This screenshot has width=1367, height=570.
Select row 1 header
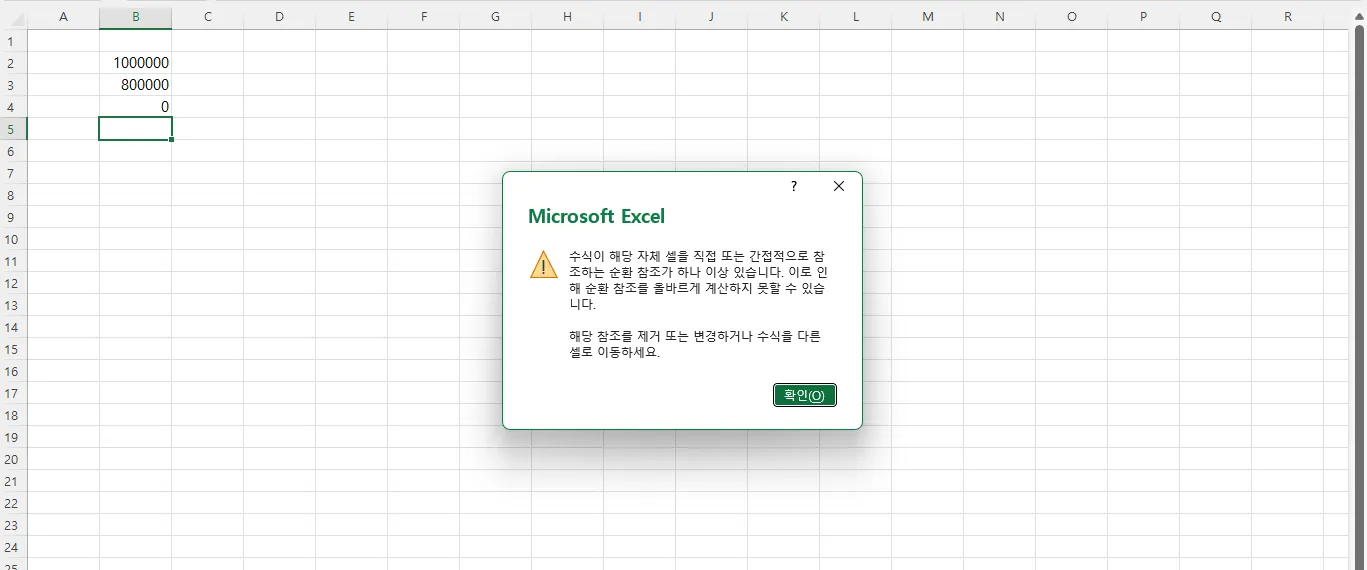13,41
